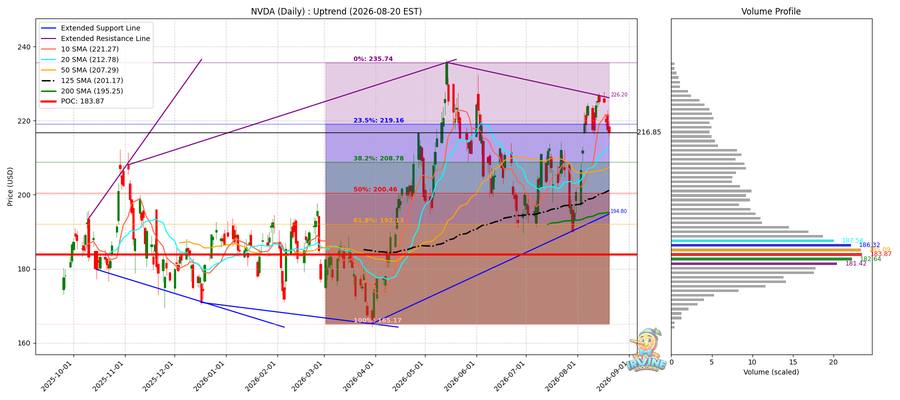
Task: Click the '2025-10-01' date tick
Action: (x=59, y=376)
